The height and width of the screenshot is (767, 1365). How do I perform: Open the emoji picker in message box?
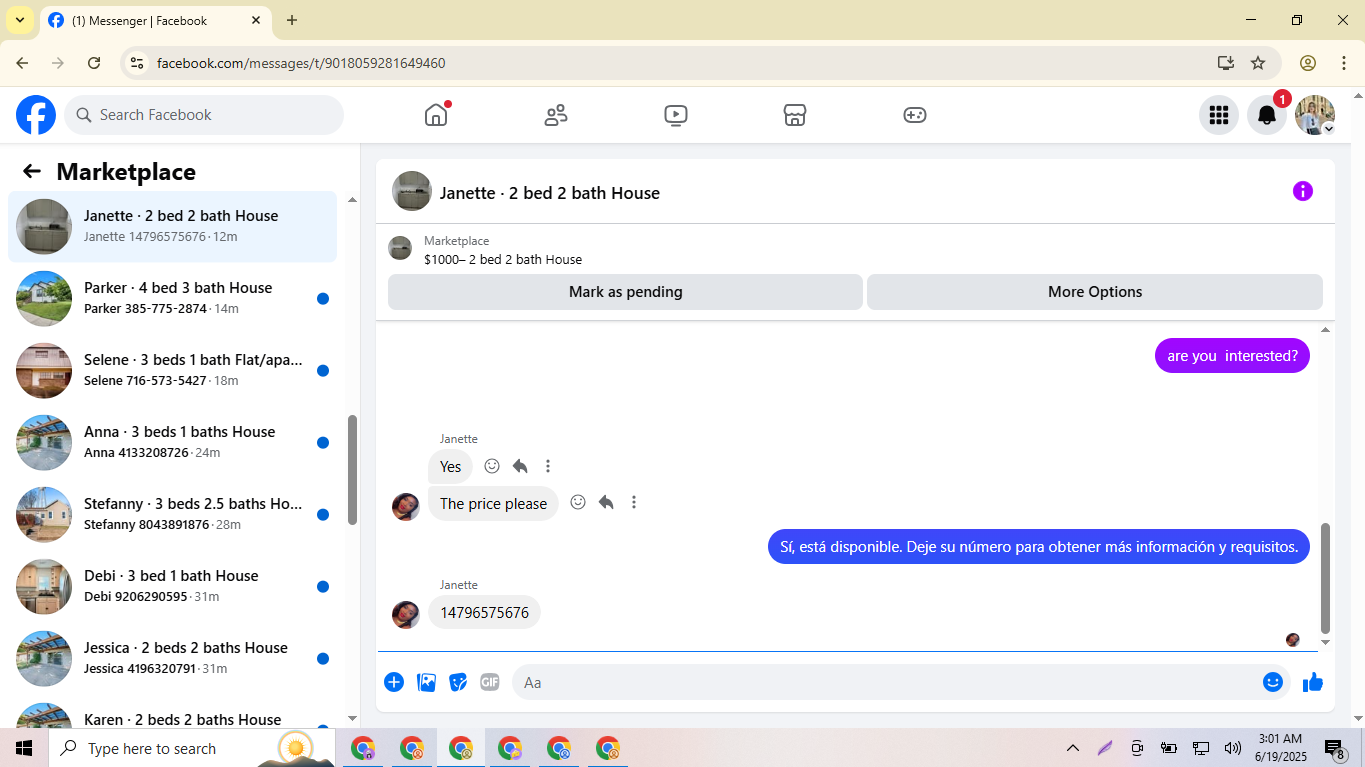1273,682
